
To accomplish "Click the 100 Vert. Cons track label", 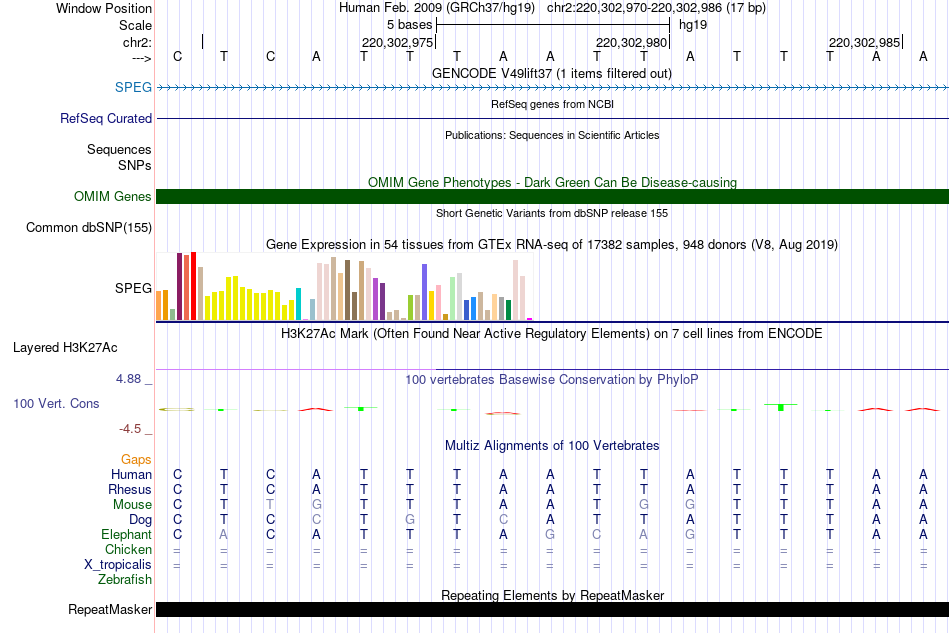I will click(x=56, y=403).
